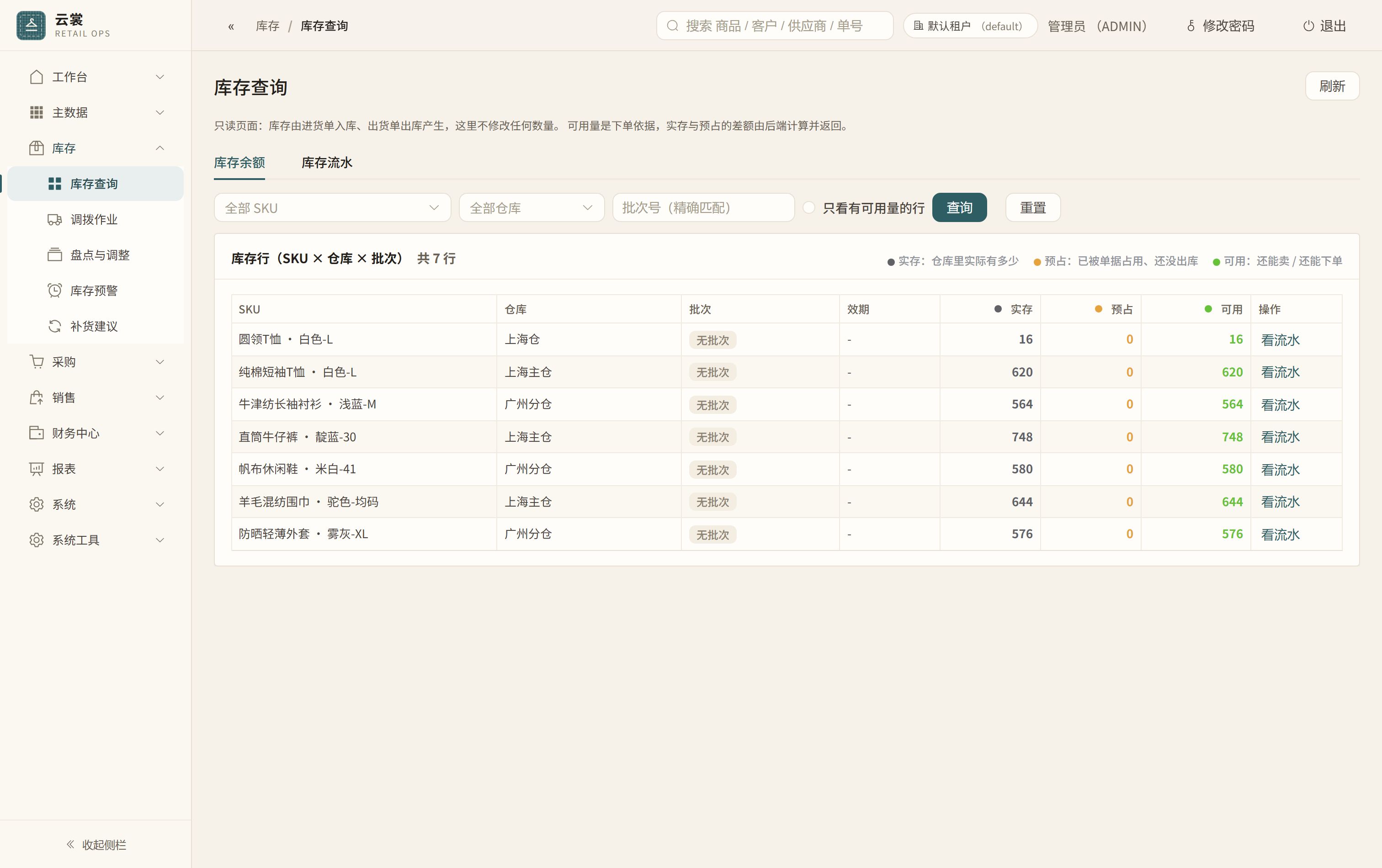Click the double-arrow collapse icon beside breadcrumb
1382x868 pixels.
coord(231,26)
